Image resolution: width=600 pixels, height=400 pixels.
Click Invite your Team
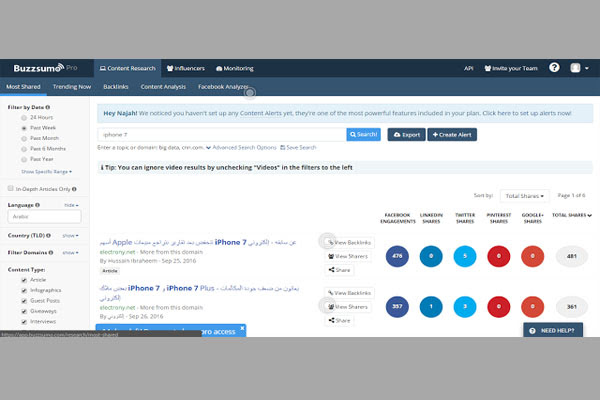511,68
